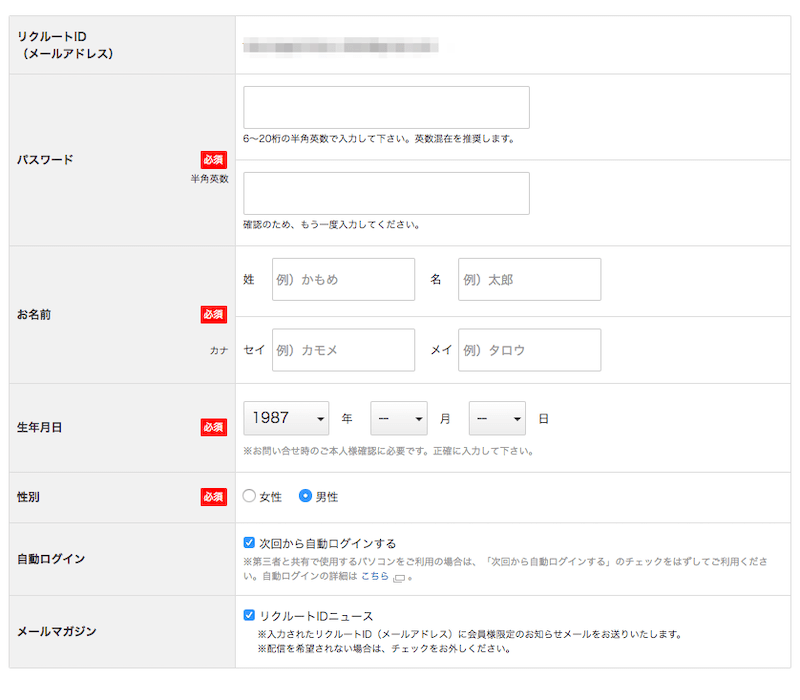
Task: Click the external window icon beside こちら
Action: click(x=399, y=578)
